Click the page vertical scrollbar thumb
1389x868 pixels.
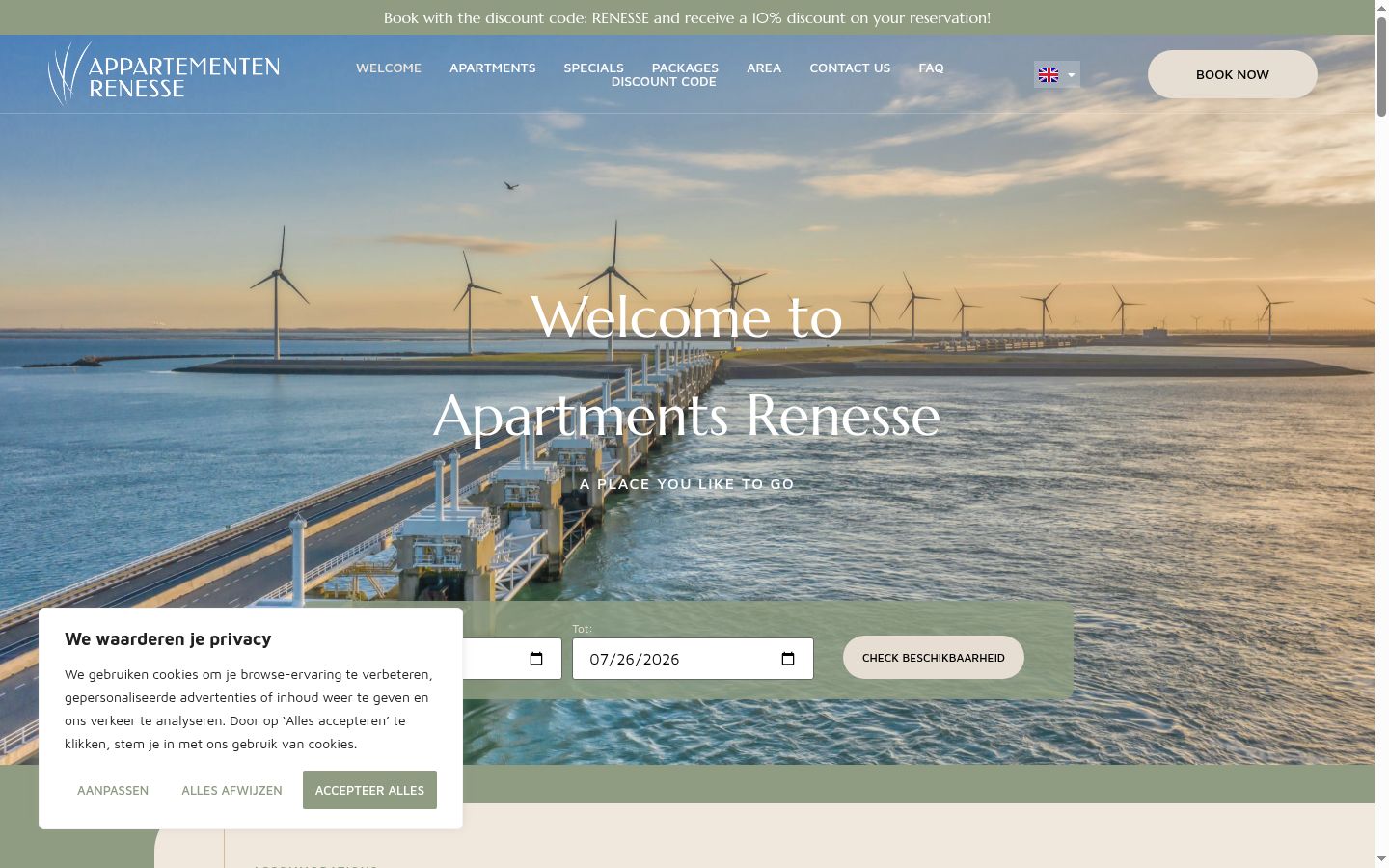pyautogui.click(x=1381, y=68)
